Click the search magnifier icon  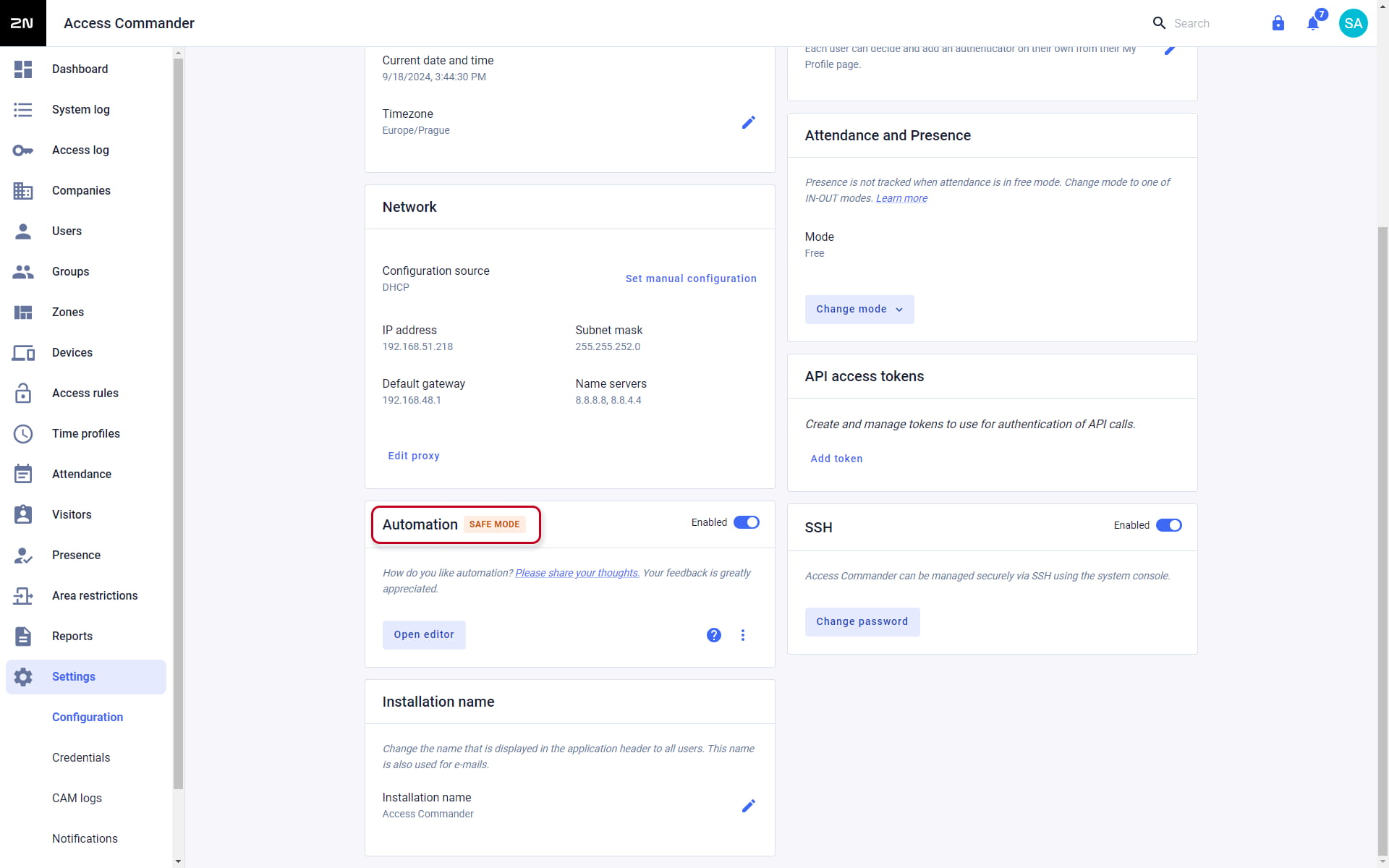[x=1159, y=23]
